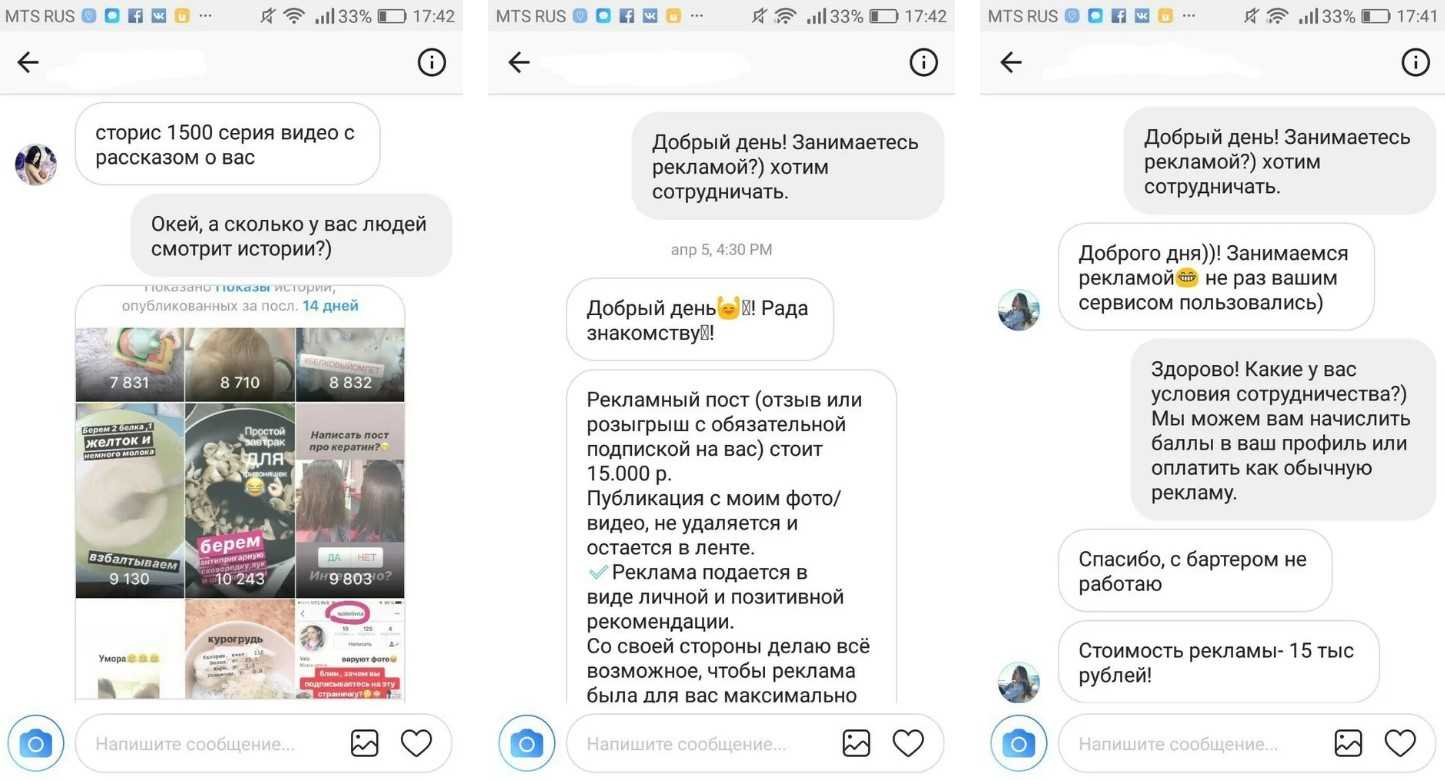Viewport: 1445px width, 780px height.
Task: Open the camera in the middle chat
Action: (527, 743)
